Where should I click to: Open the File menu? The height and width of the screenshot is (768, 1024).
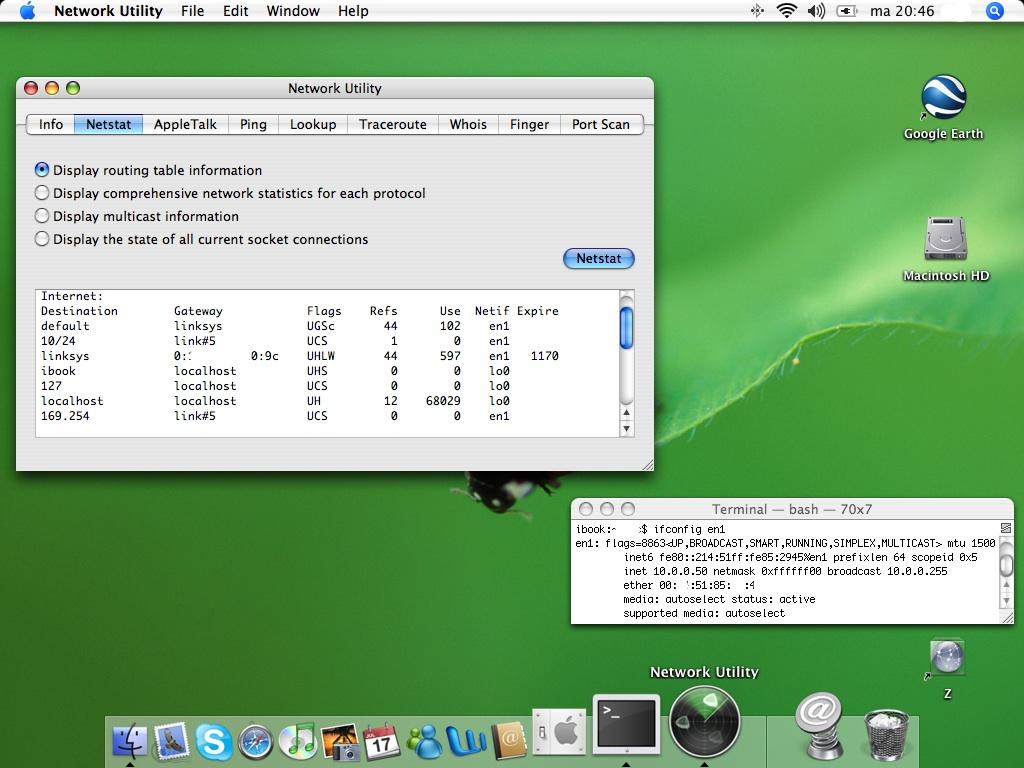(x=192, y=11)
